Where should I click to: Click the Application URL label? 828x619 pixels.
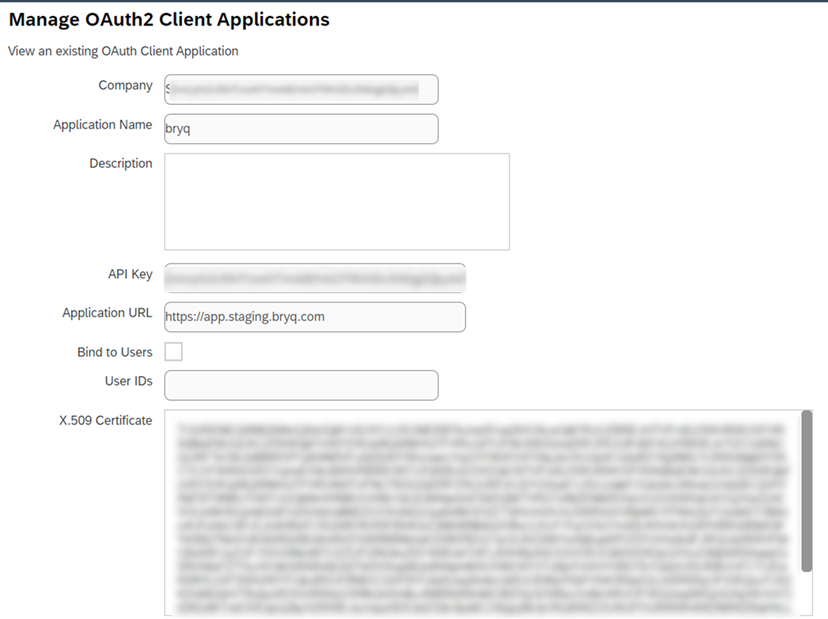(x=107, y=313)
